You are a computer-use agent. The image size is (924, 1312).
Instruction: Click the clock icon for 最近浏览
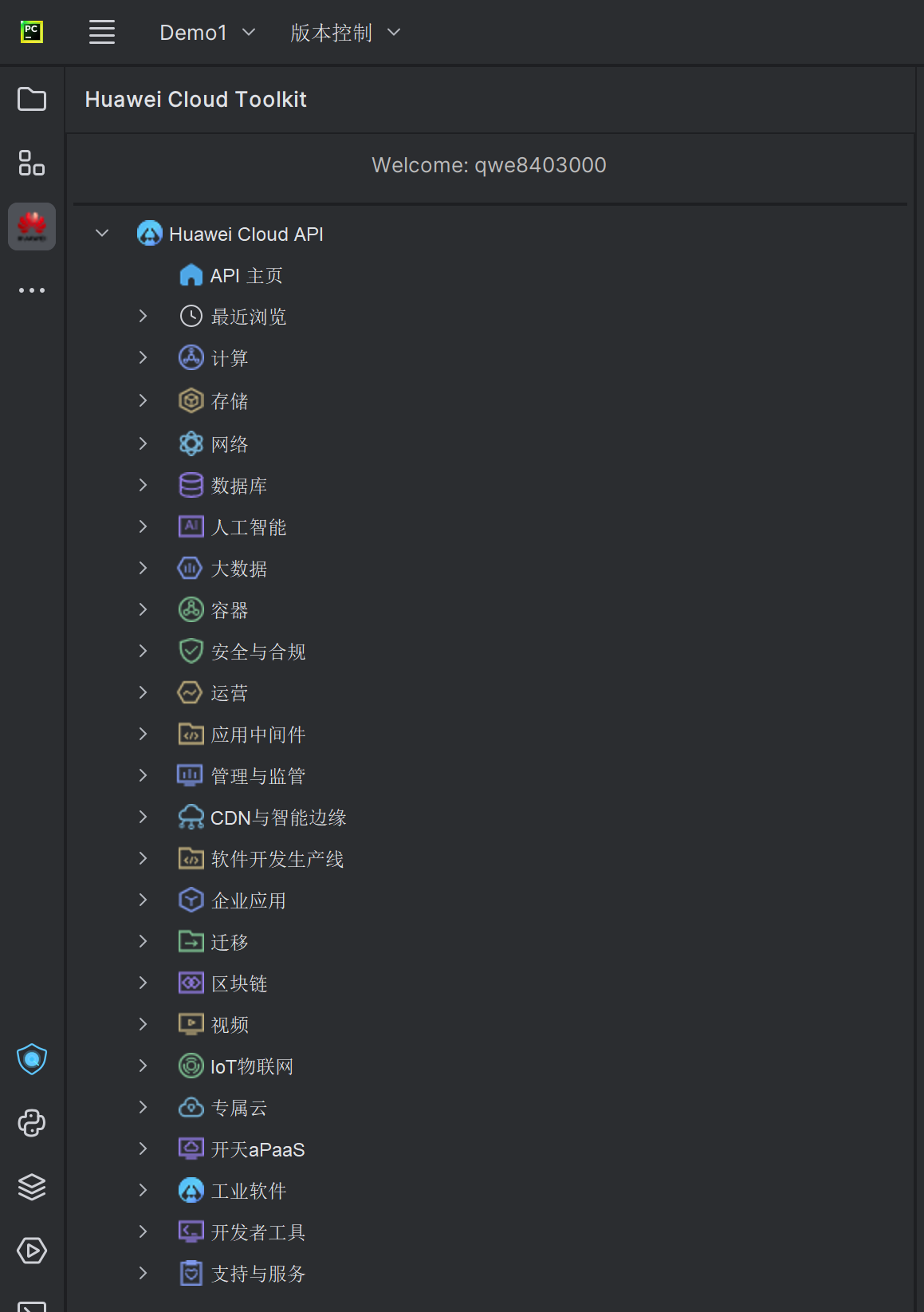pyautogui.click(x=191, y=317)
